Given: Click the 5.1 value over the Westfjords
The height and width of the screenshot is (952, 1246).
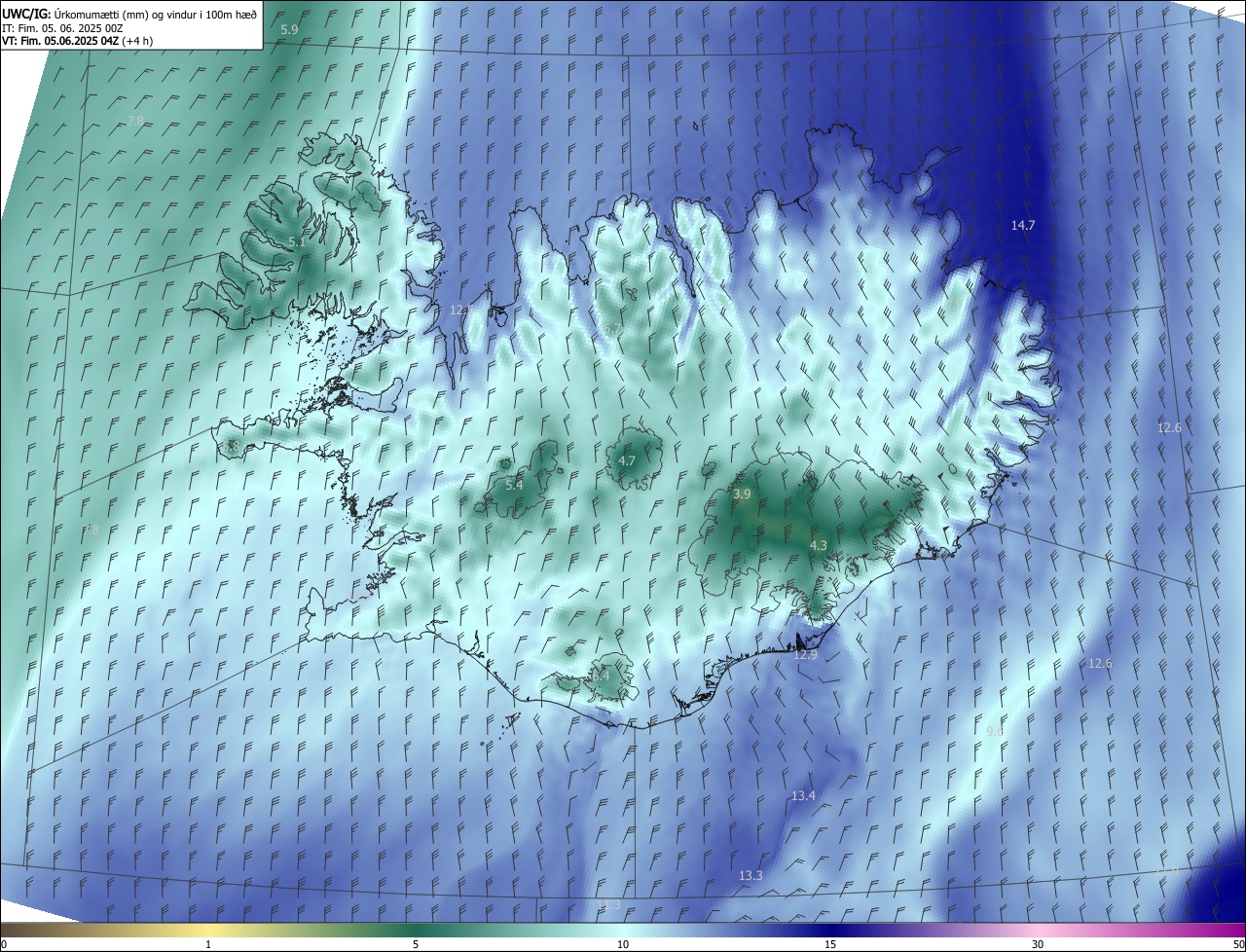Looking at the screenshot, I should point(297,241).
